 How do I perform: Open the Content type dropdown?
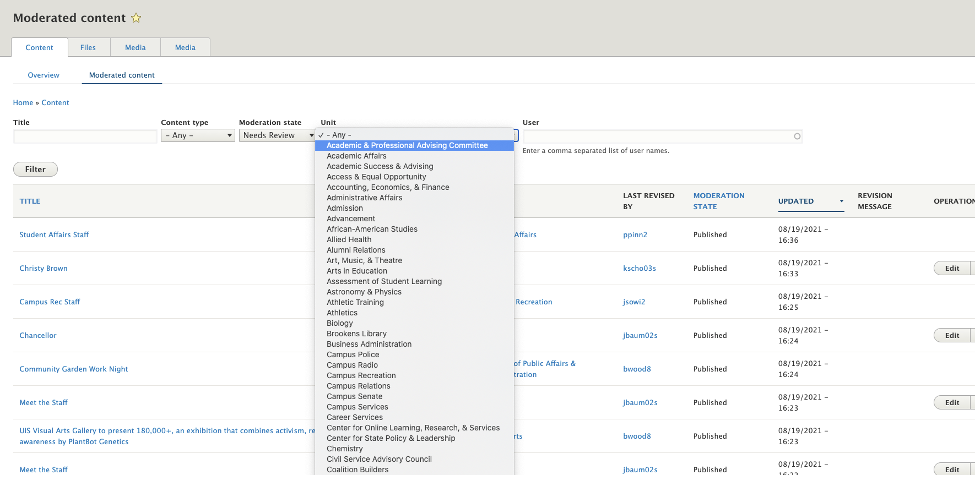pyautogui.click(x=197, y=135)
